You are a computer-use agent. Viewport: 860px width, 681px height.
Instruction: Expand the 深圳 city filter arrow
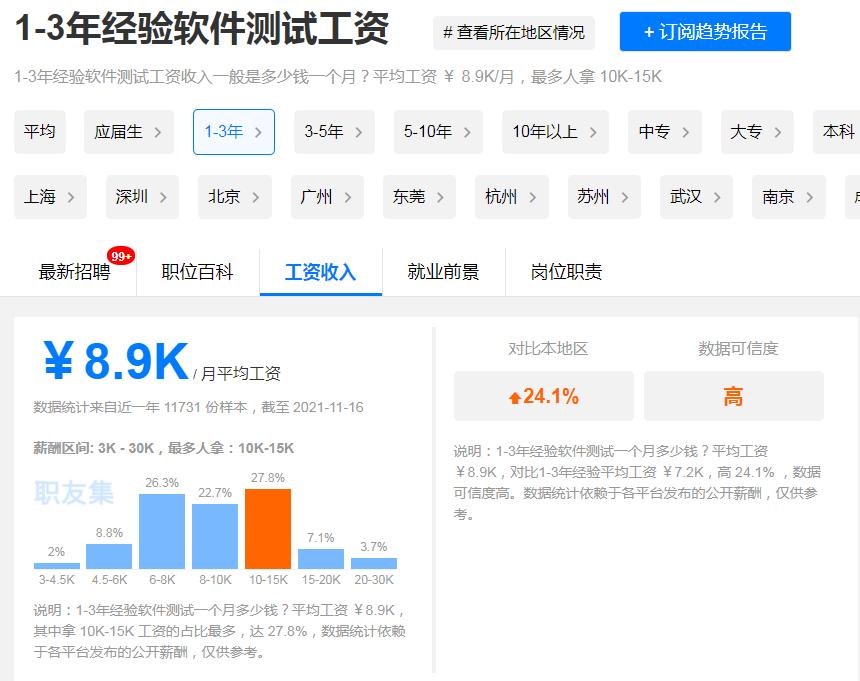pos(165,197)
